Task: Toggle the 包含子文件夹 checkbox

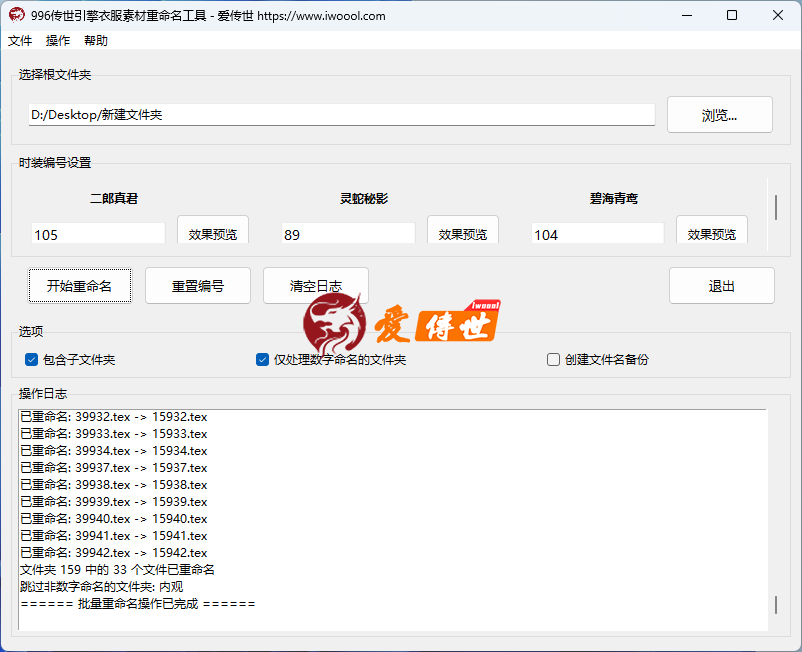Action: (x=32, y=360)
